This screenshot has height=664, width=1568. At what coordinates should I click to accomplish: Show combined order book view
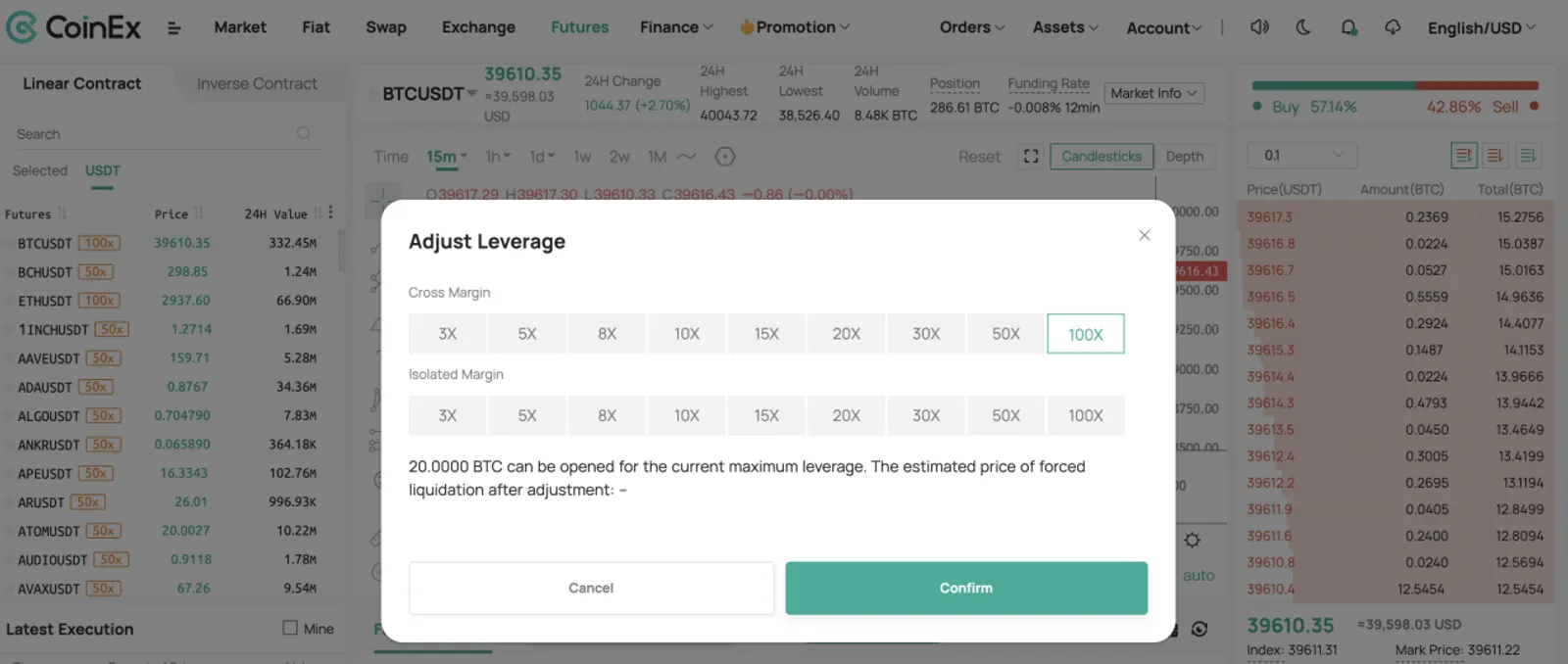1463,155
